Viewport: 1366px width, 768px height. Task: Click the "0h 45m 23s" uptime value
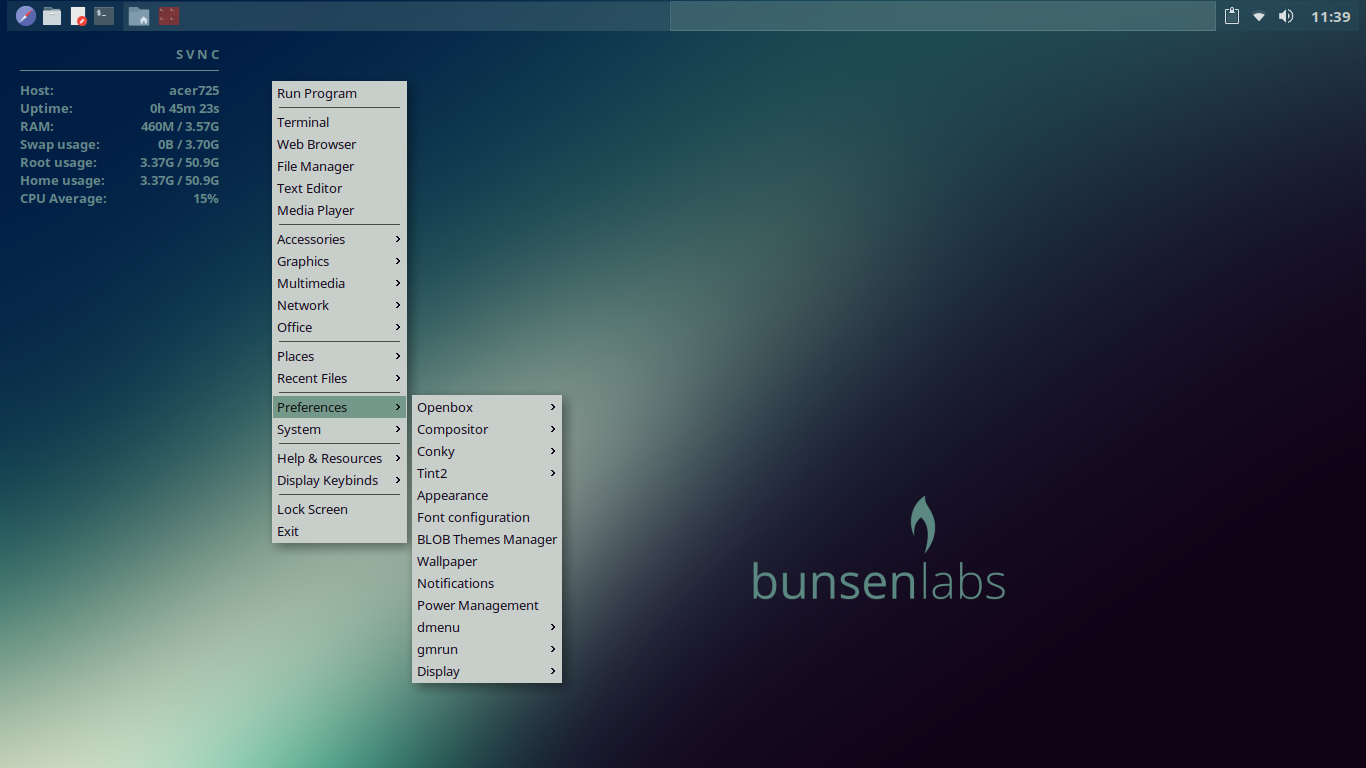point(185,109)
